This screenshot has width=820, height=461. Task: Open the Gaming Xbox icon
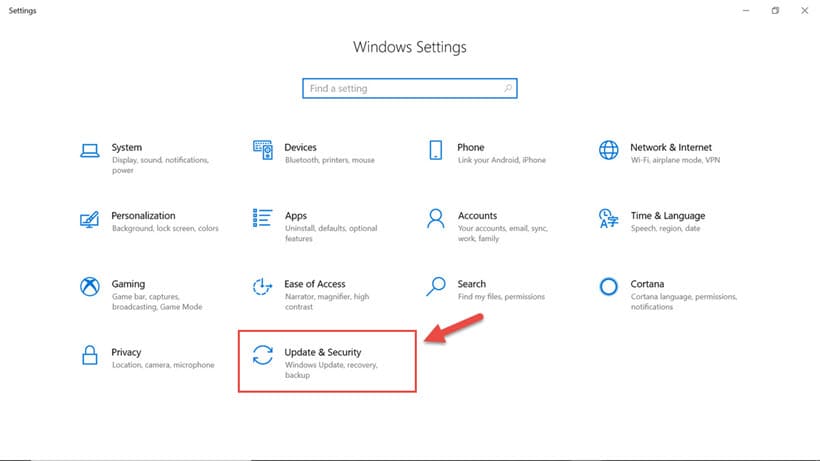(x=90, y=286)
